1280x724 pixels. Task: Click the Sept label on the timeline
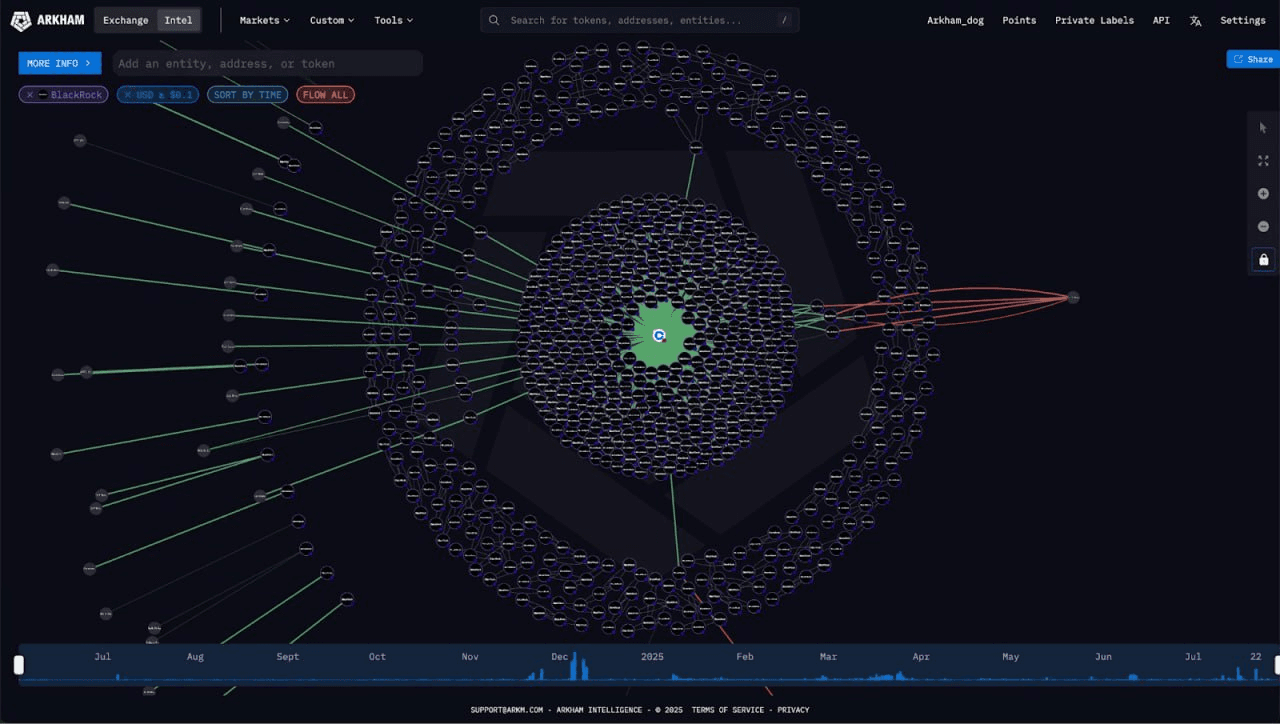pos(287,657)
